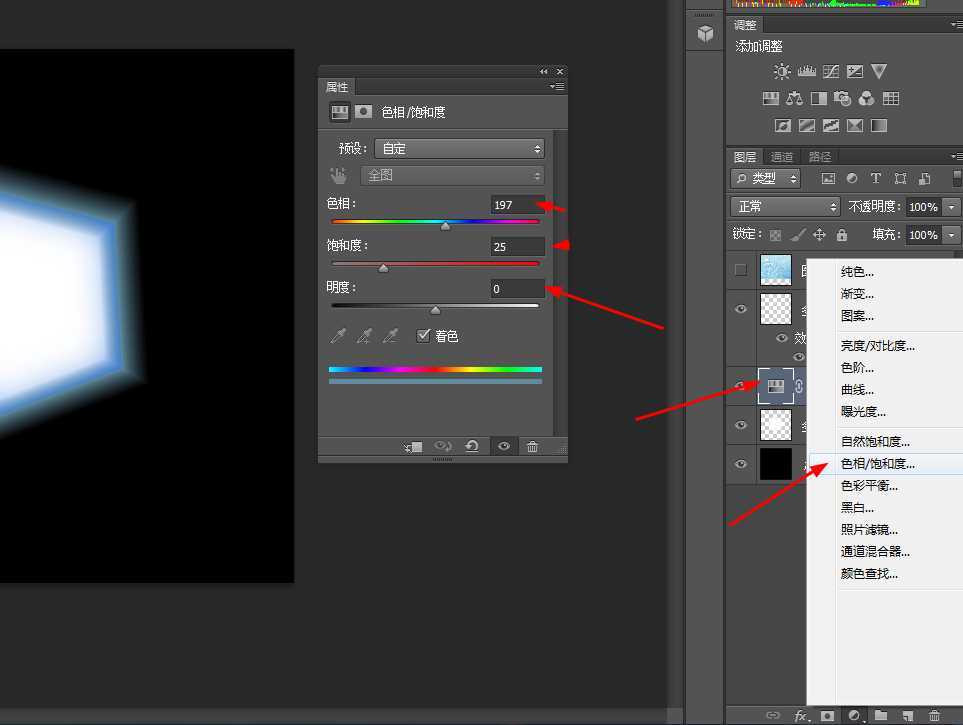Click the lock all padlock icon
This screenshot has width=963, height=725.
pos(841,235)
